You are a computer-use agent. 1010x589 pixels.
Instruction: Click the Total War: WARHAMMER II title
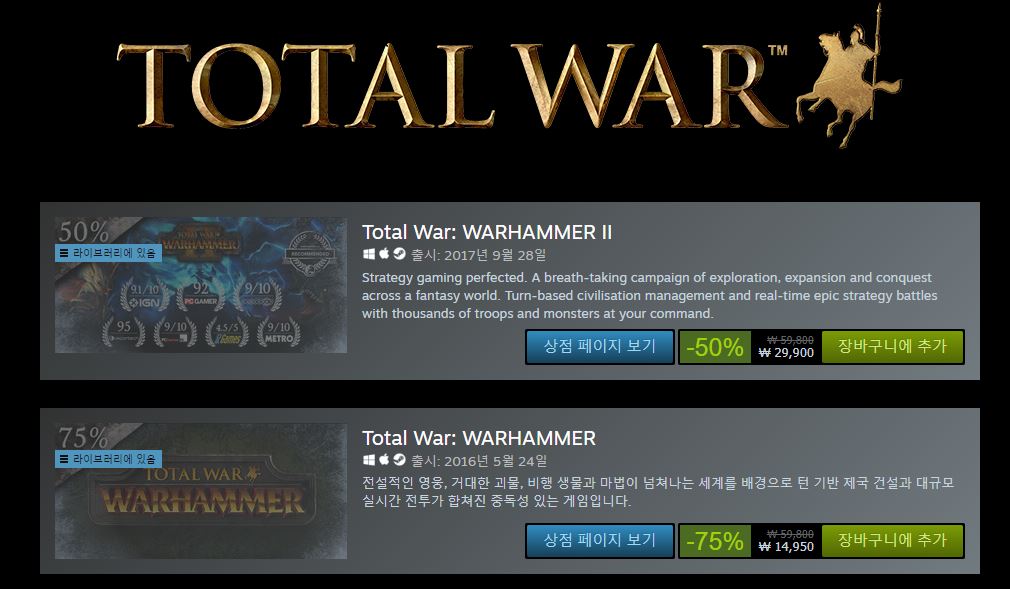[487, 232]
